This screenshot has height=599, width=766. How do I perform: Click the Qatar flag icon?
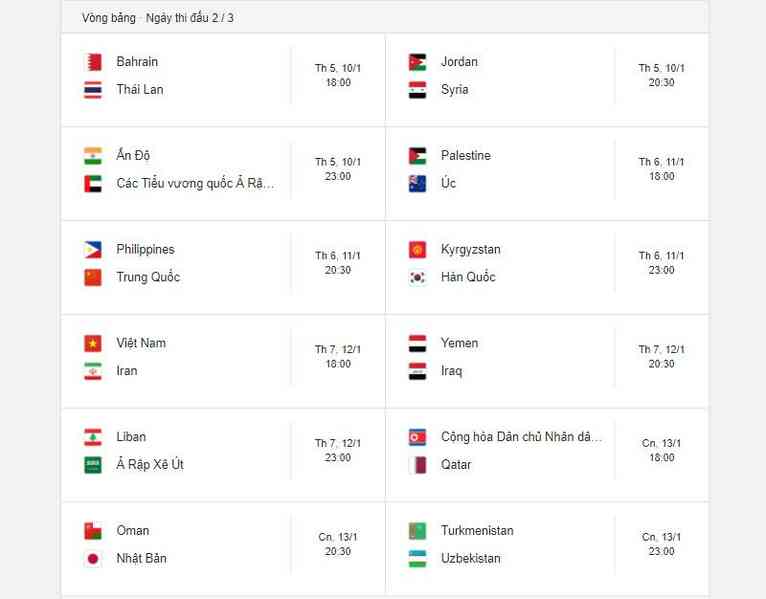point(417,465)
